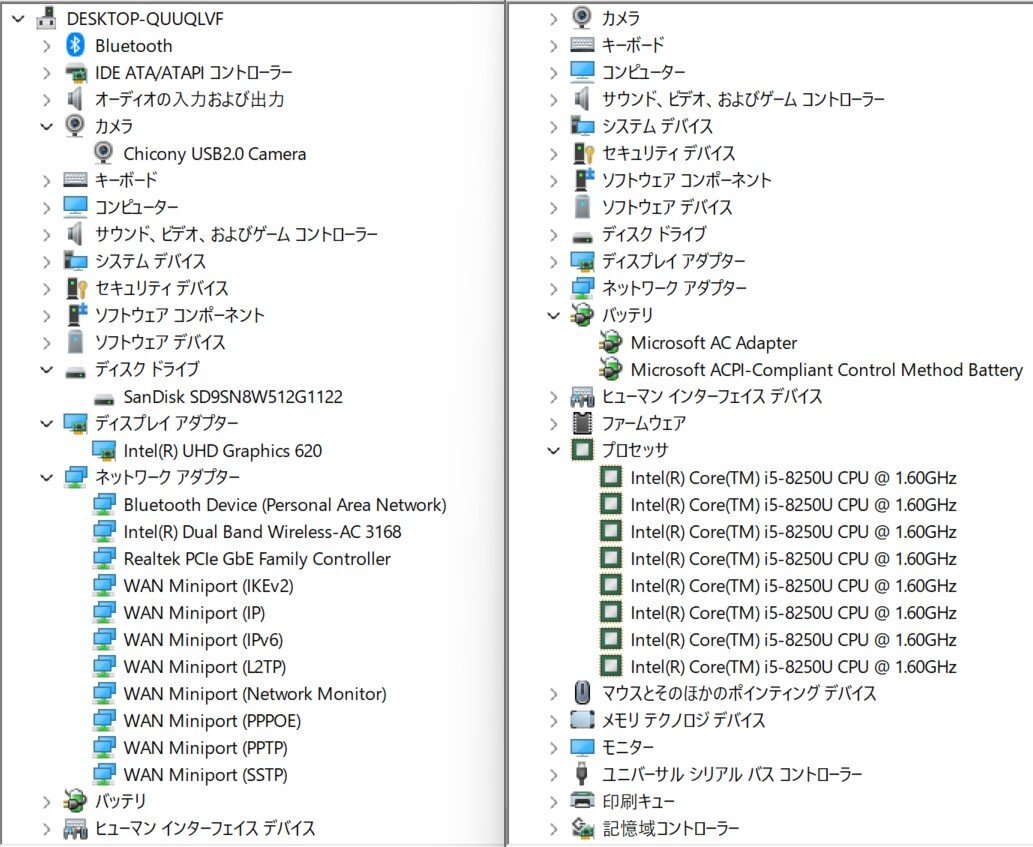Click the WAN Miniport (L2TP) adapter icon
1033x847 pixels.
click(x=104, y=667)
